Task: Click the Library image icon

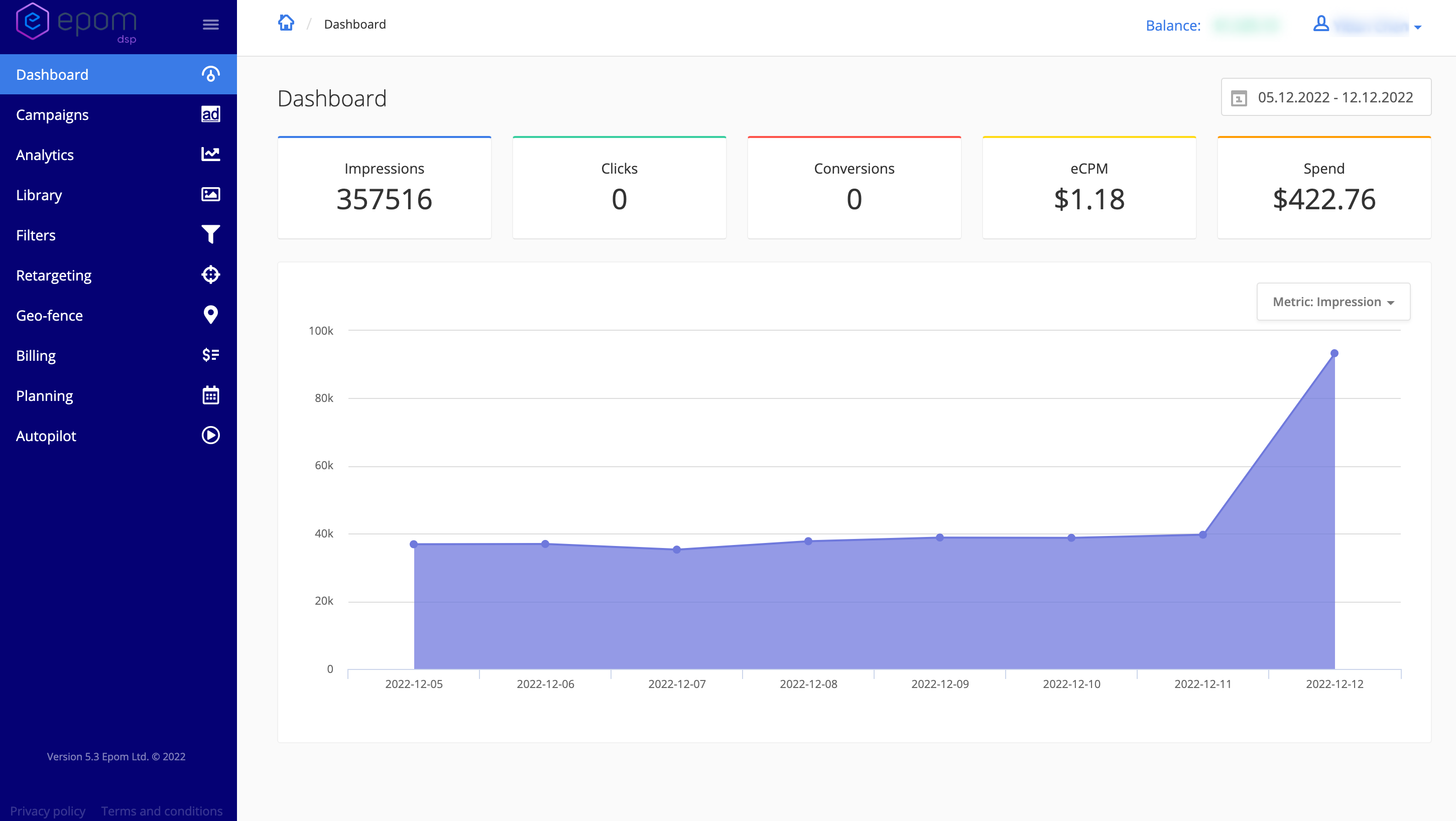Action: [x=210, y=194]
